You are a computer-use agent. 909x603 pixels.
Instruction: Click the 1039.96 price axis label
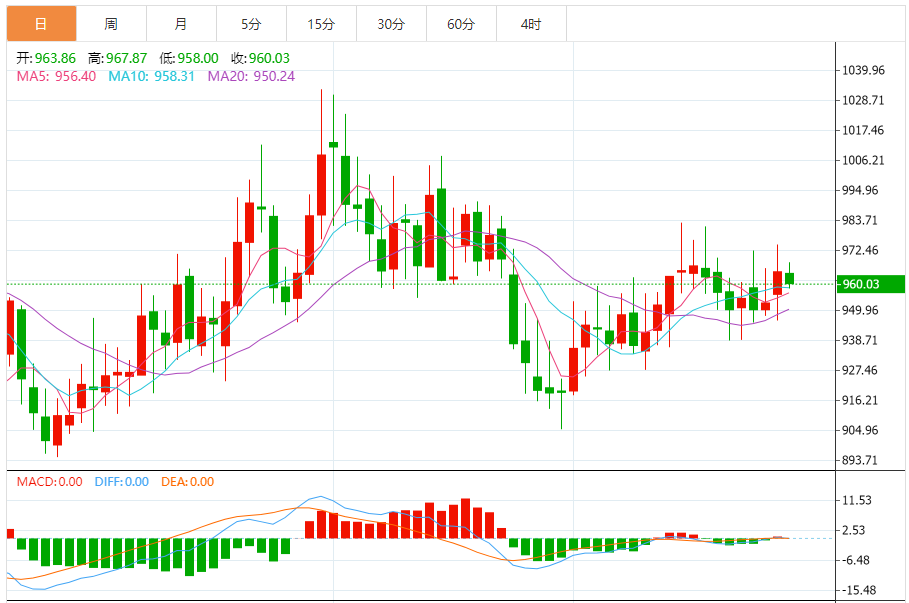click(x=864, y=70)
